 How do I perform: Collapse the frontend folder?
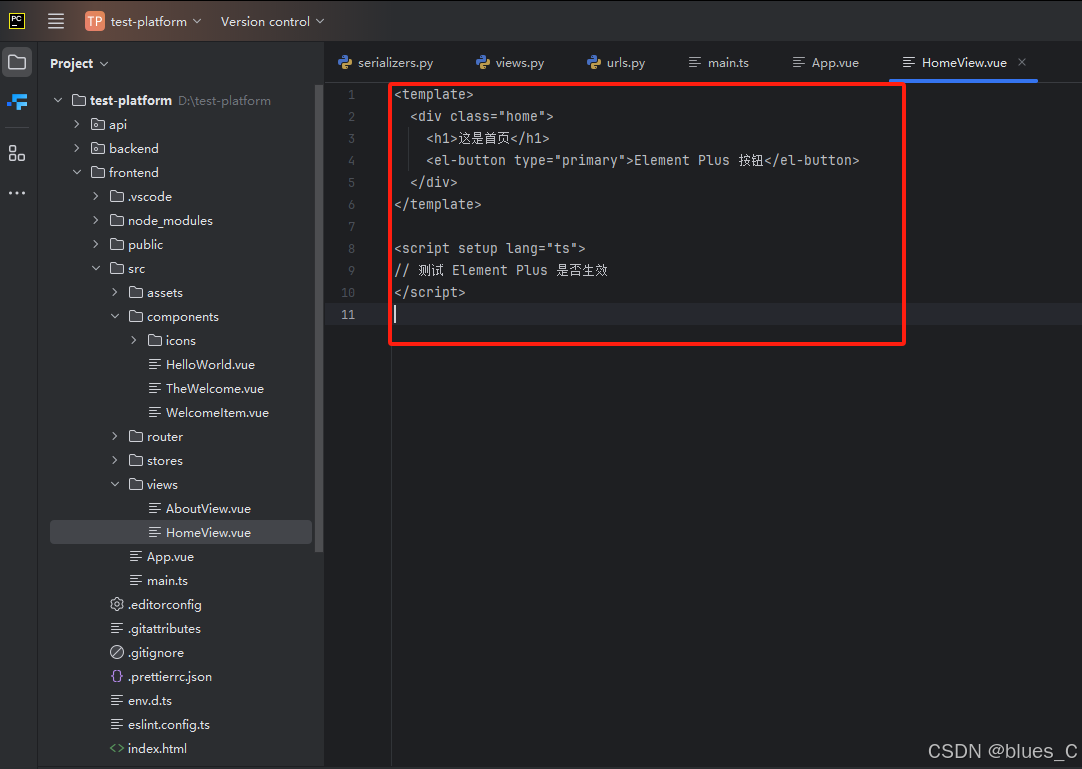tap(77, 173)
